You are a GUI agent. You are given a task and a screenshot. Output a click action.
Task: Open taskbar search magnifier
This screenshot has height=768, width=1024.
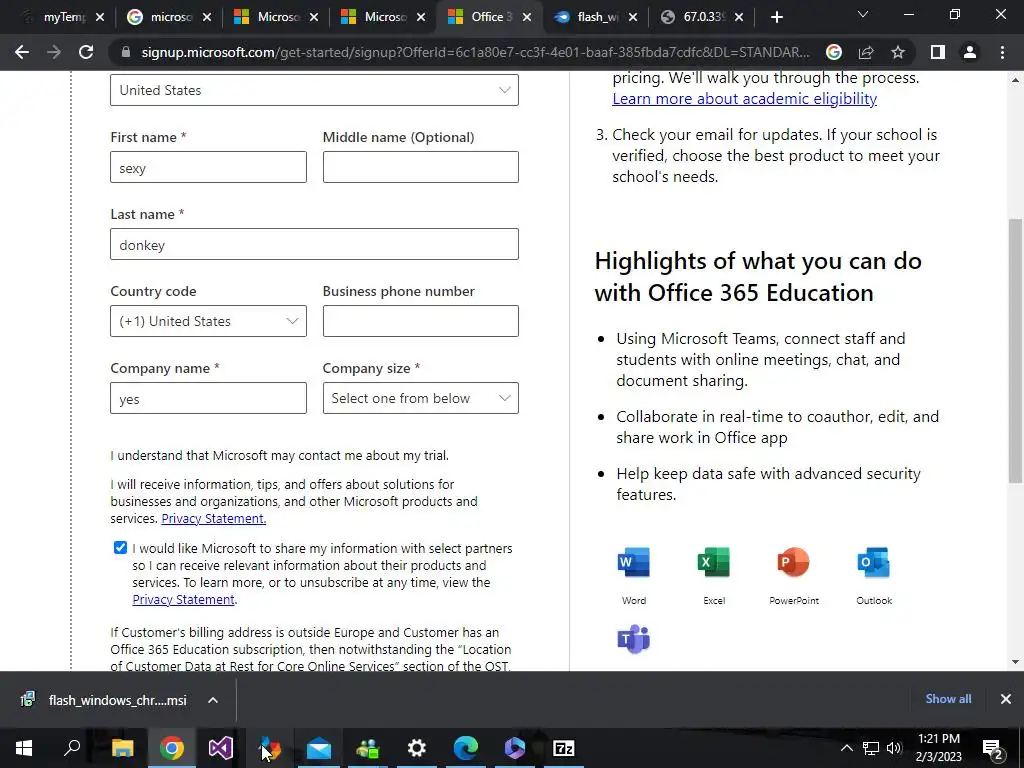[72, 748]
